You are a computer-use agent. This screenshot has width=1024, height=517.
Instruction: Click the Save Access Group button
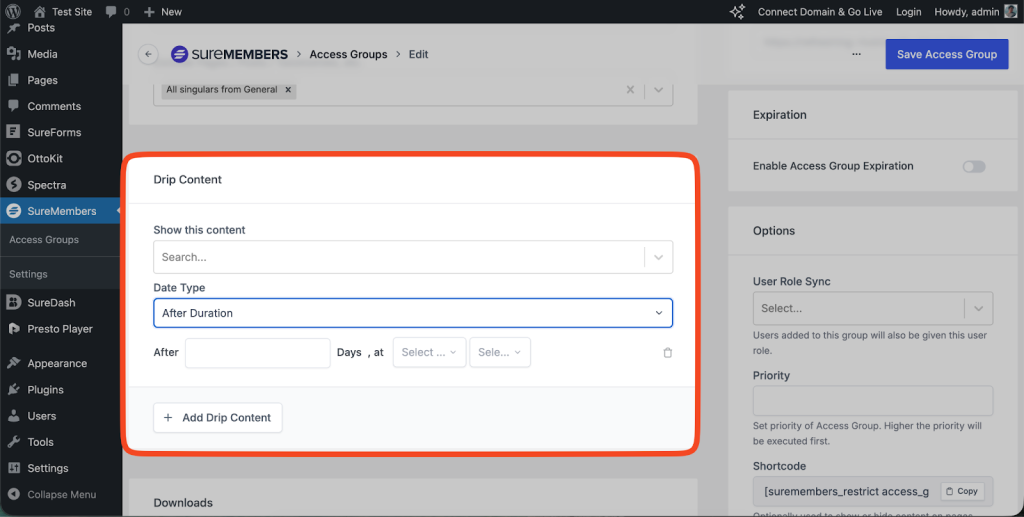(x=946, y=54)
